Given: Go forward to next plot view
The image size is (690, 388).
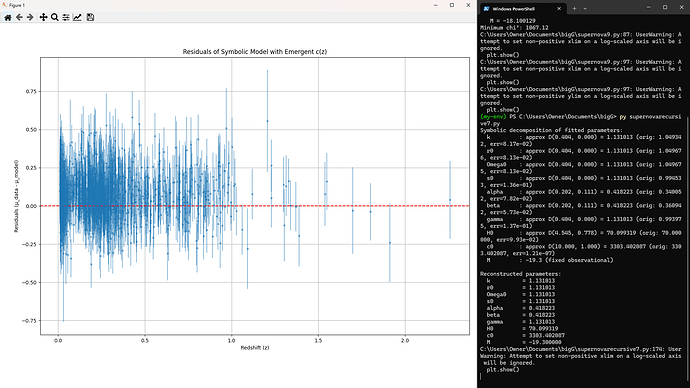Looking at the screenshot, I should [30, 17].
